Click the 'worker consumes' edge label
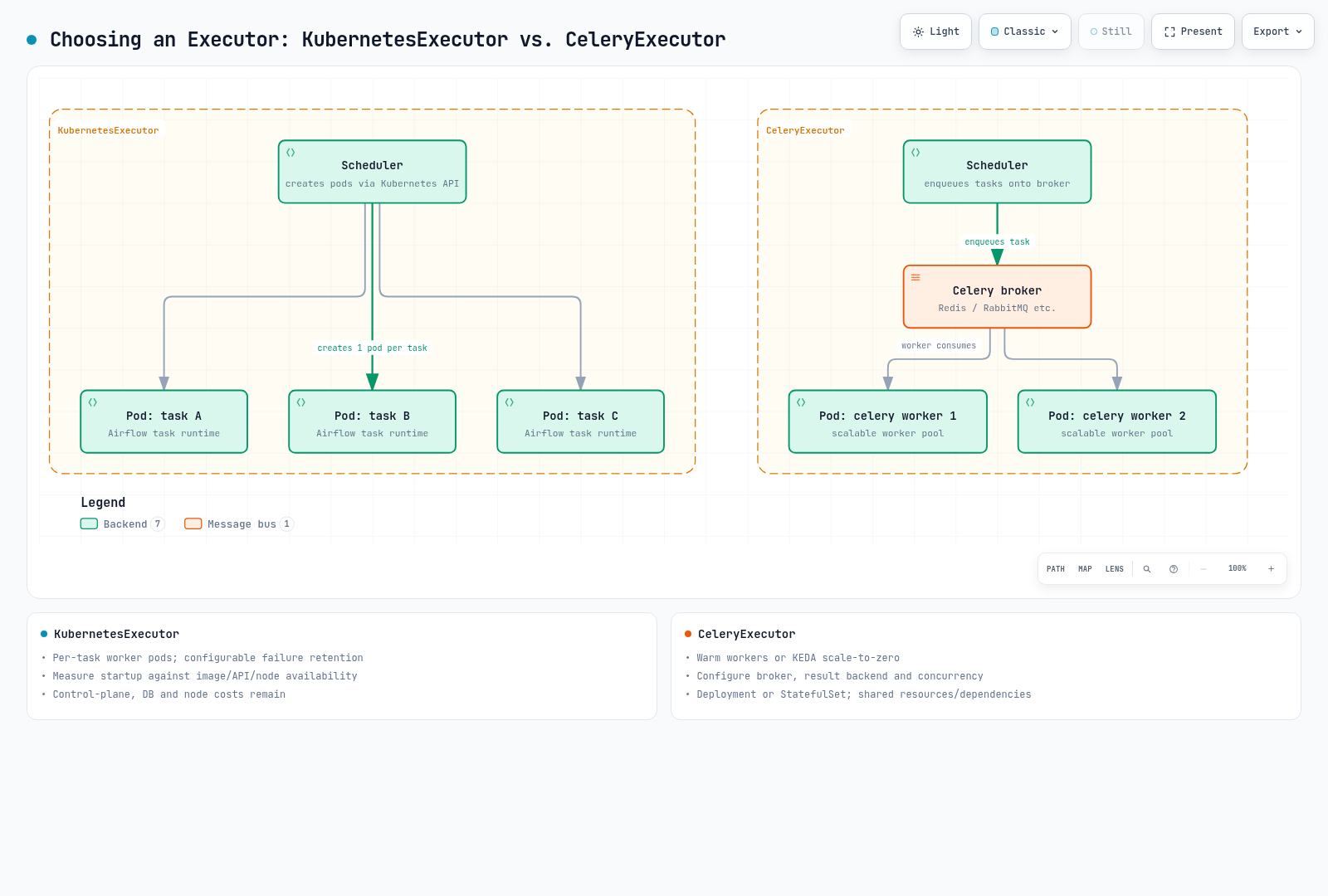The width and height of the screenshot is (1328, 896). pyautogui.click(x=939, y=346)
